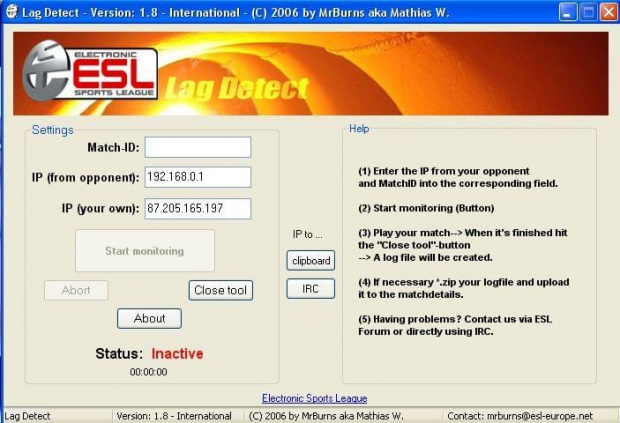Click the 00:00:00 timer text
This screenshot has height=423, width=620.
point(148,372)
